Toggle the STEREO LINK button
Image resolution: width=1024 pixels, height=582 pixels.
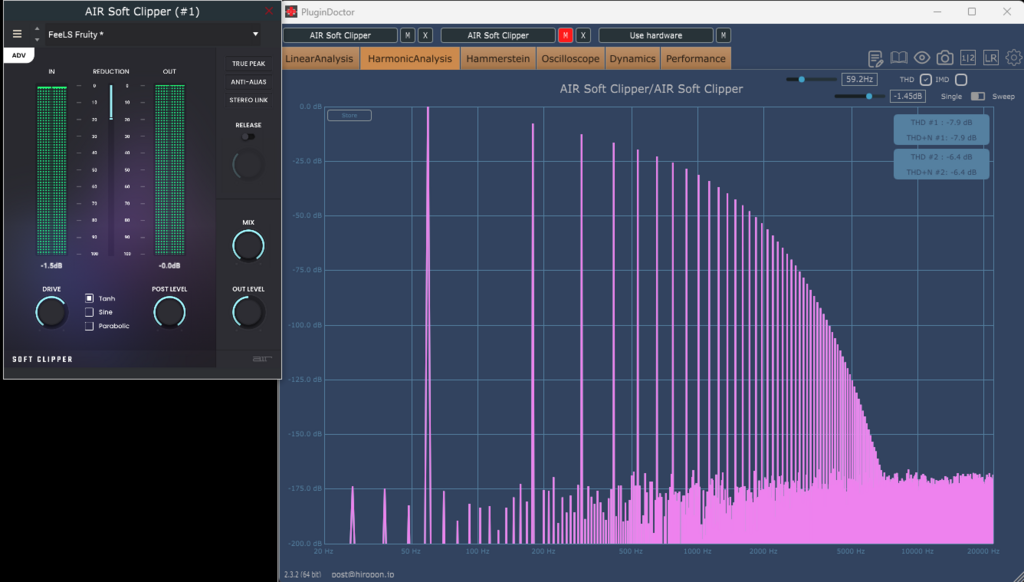click(248, 100)
